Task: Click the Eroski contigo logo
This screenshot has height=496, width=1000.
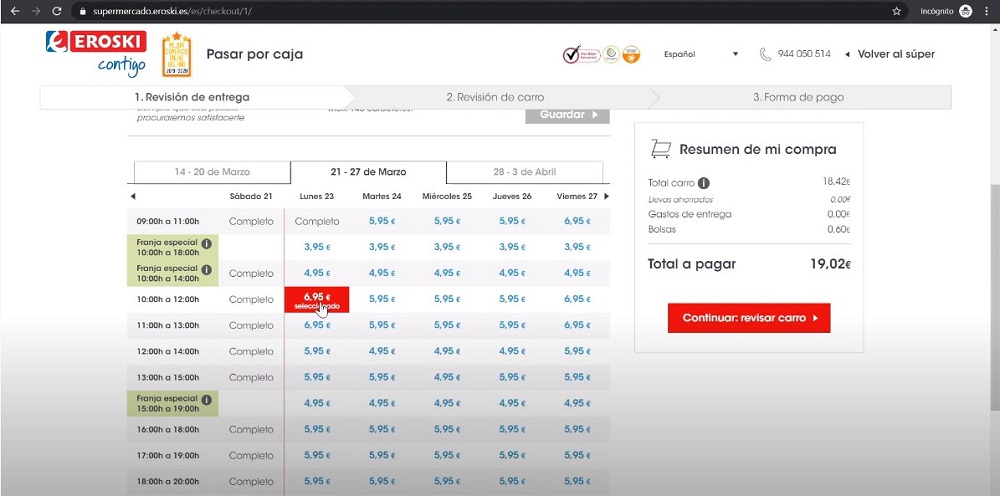Action: pyautogui.click(x=95, y=53)
